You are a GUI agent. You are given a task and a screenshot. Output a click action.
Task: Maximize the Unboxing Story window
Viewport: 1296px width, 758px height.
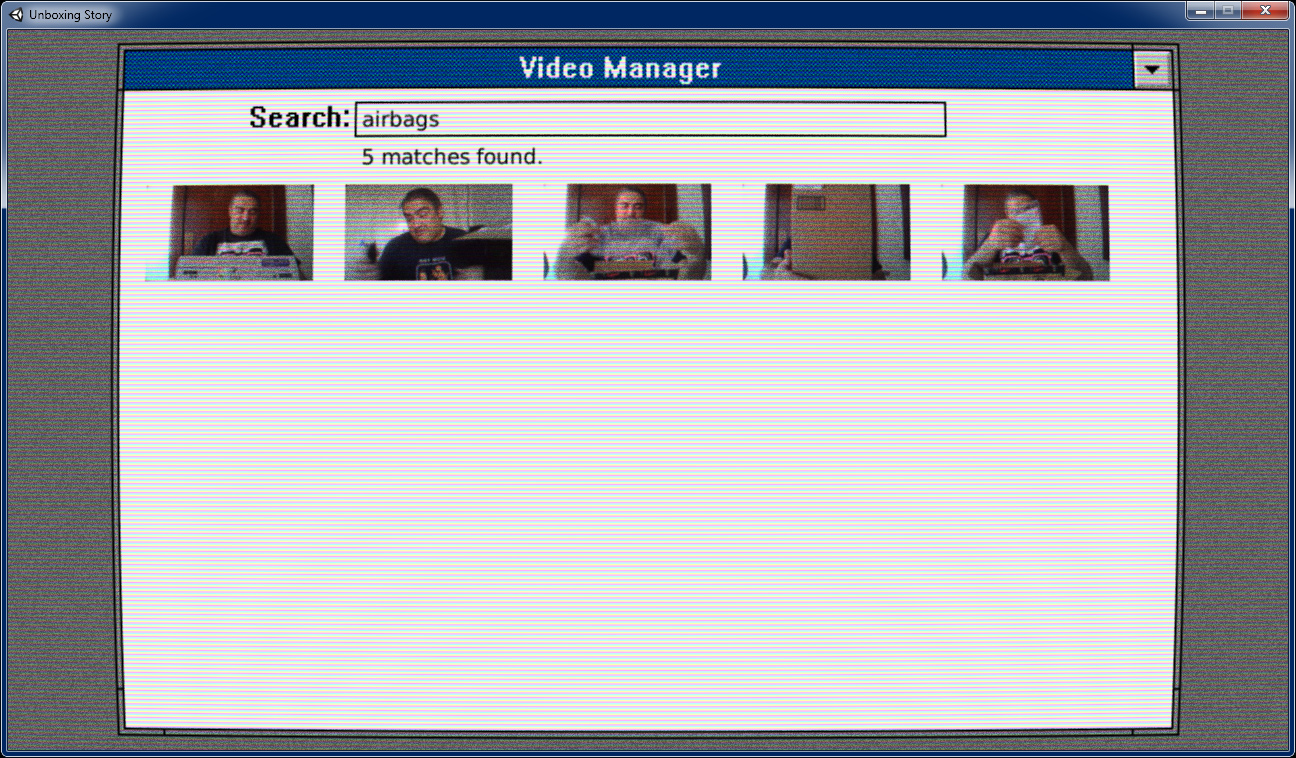click(1228, 11)
